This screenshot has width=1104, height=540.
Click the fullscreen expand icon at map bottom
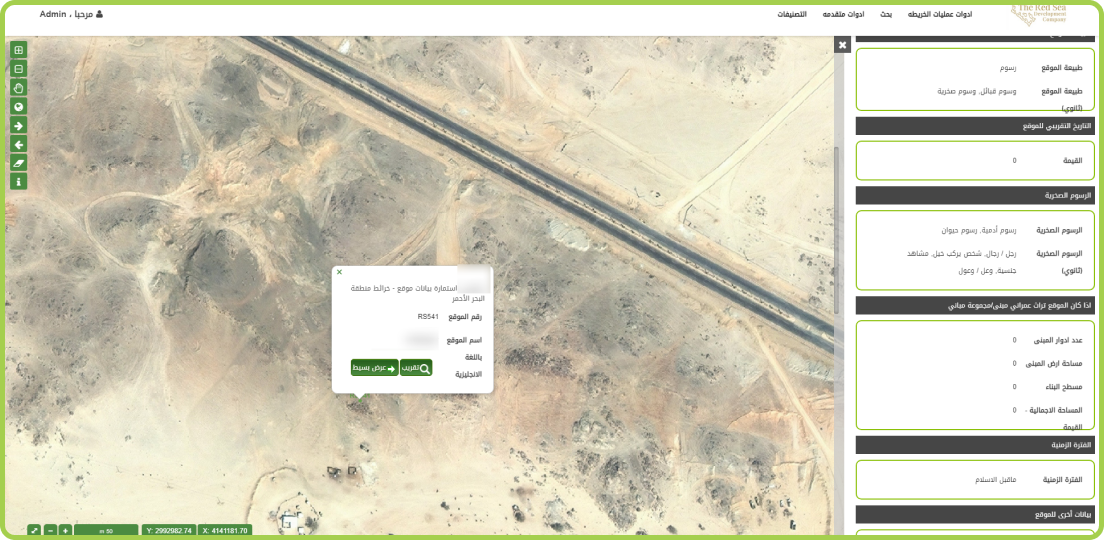(33, 530)
